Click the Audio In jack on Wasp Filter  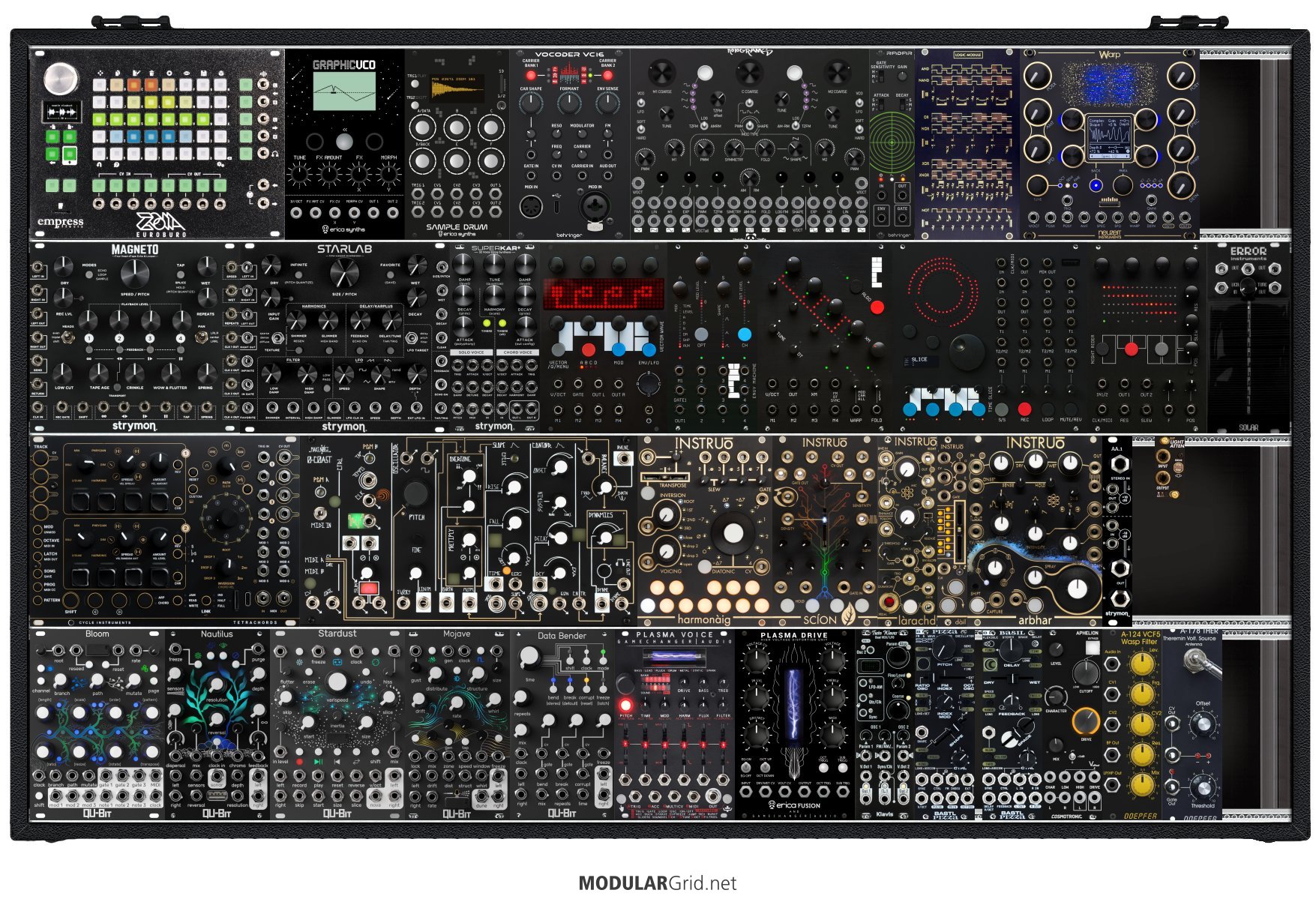point(1113,664)
